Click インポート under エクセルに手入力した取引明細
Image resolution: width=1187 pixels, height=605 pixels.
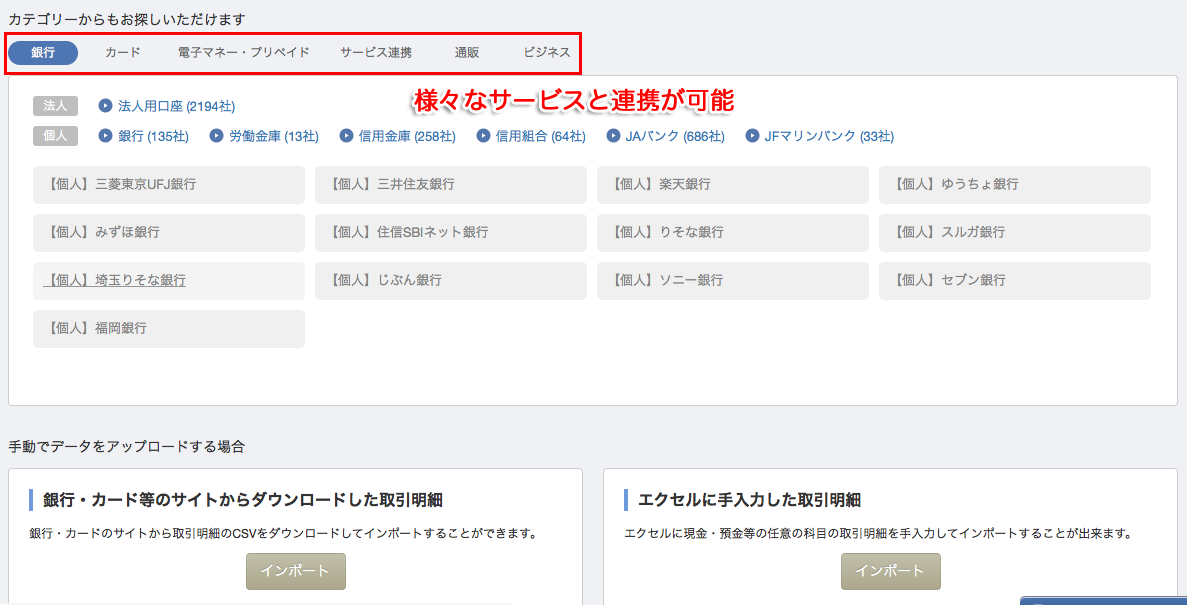pyautogui.click(x=891, y=571)
